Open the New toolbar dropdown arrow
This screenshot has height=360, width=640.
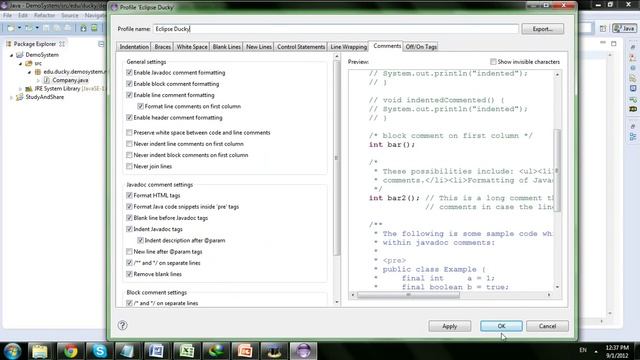click(19, 28)
